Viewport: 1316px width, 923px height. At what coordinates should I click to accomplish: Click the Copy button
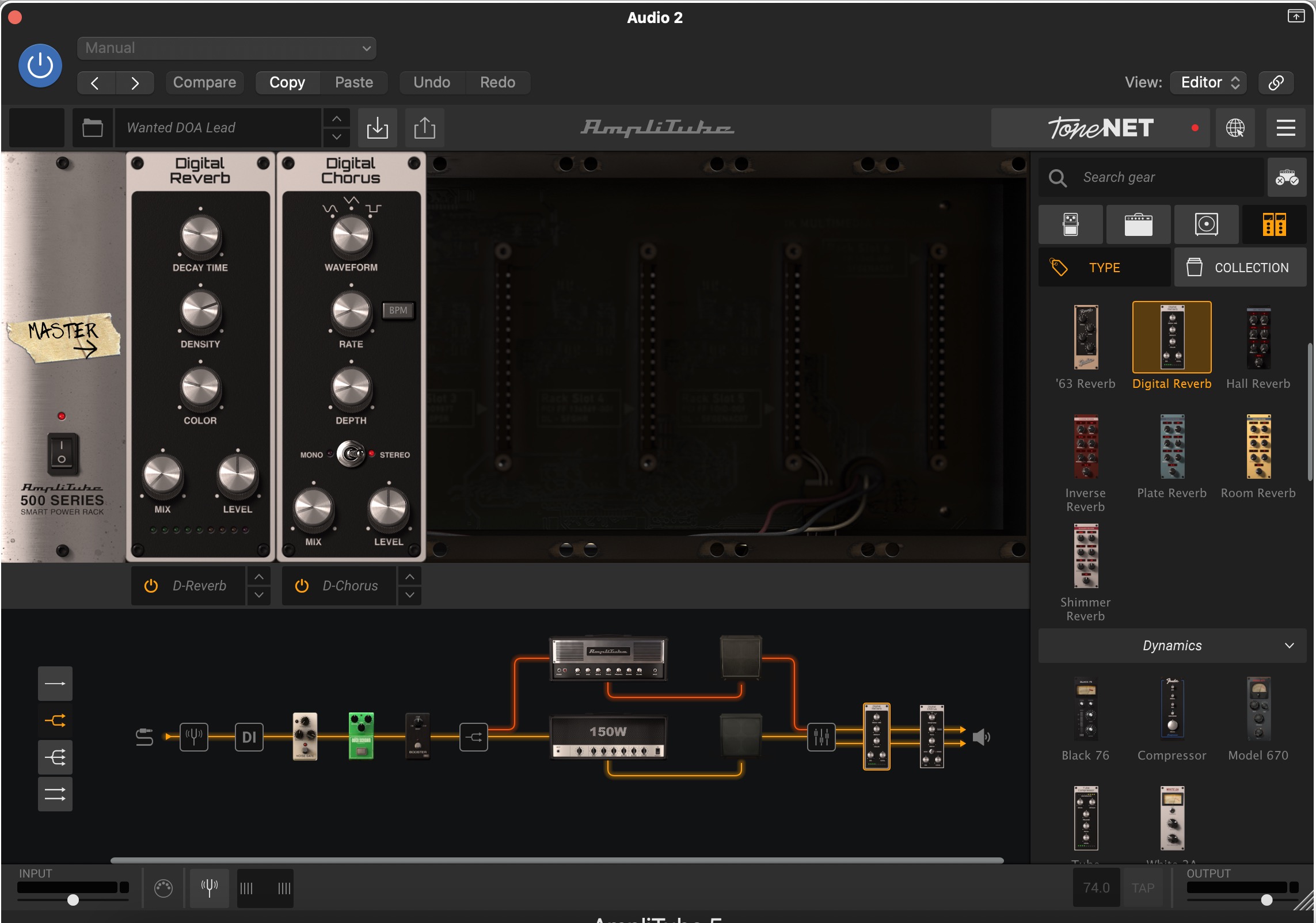(x=287, y=83)
